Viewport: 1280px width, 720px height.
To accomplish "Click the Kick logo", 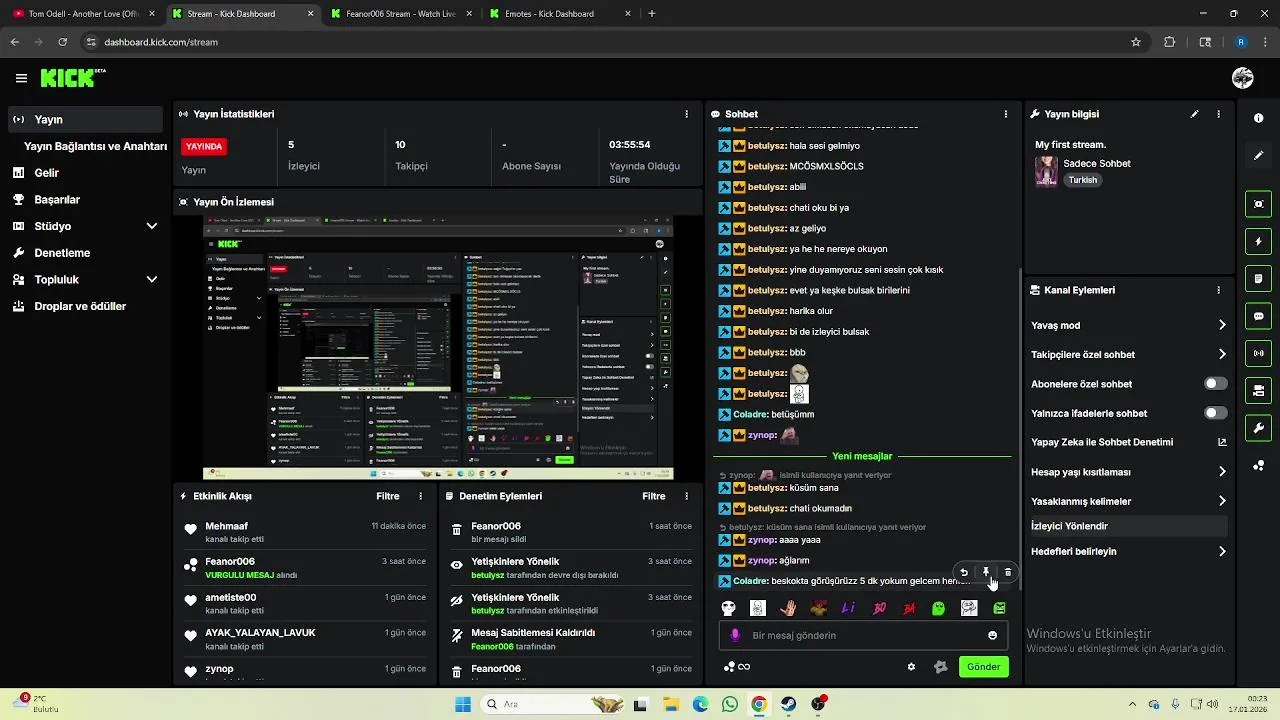I will pyautogui.click(x=72, y=78).
